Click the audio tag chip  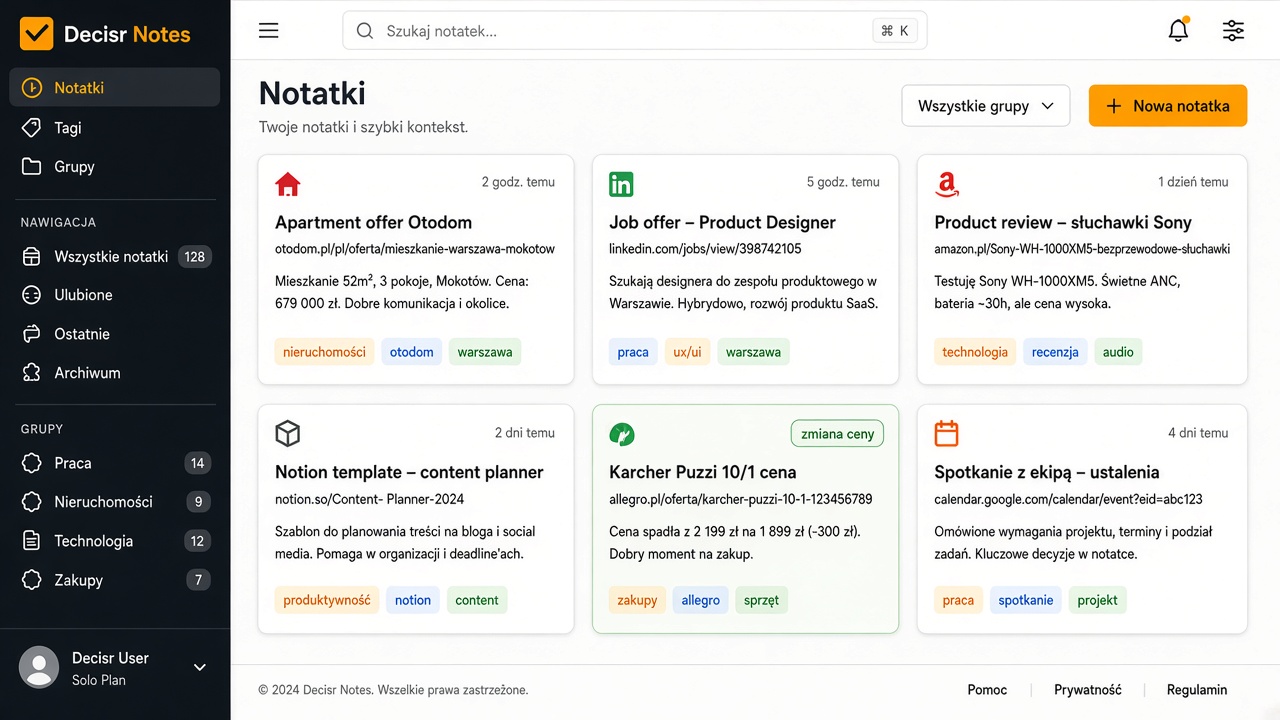(1118, 352)
